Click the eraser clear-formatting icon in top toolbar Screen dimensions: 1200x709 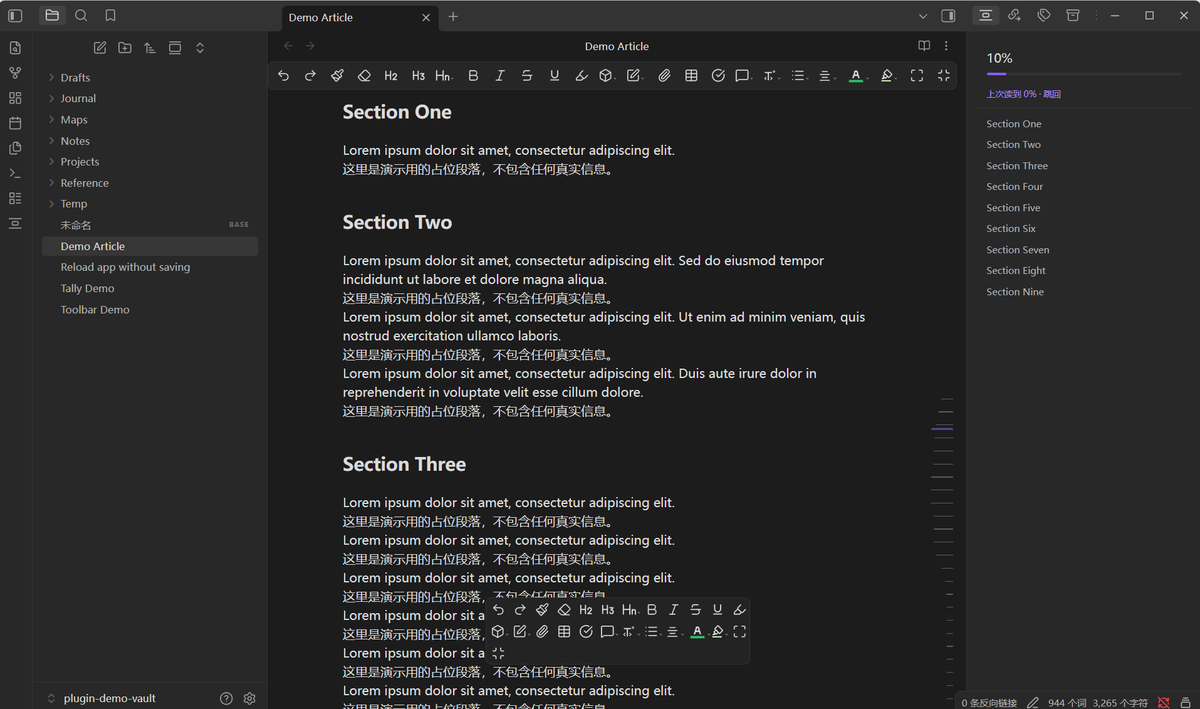coord(364,76)
